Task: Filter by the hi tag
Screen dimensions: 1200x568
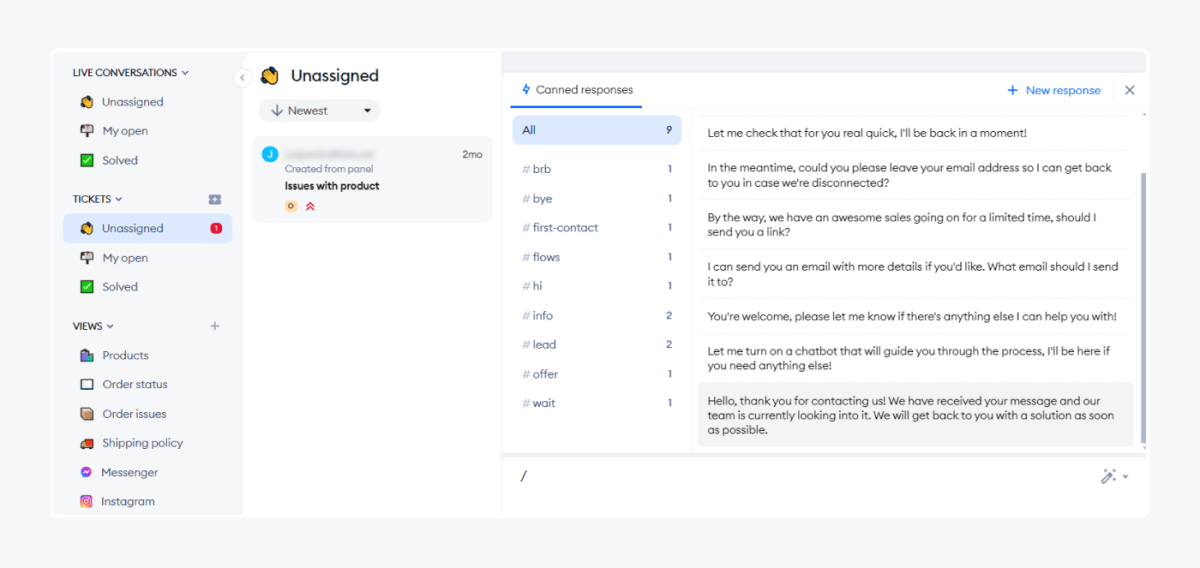Action: (x=597, y=286)
